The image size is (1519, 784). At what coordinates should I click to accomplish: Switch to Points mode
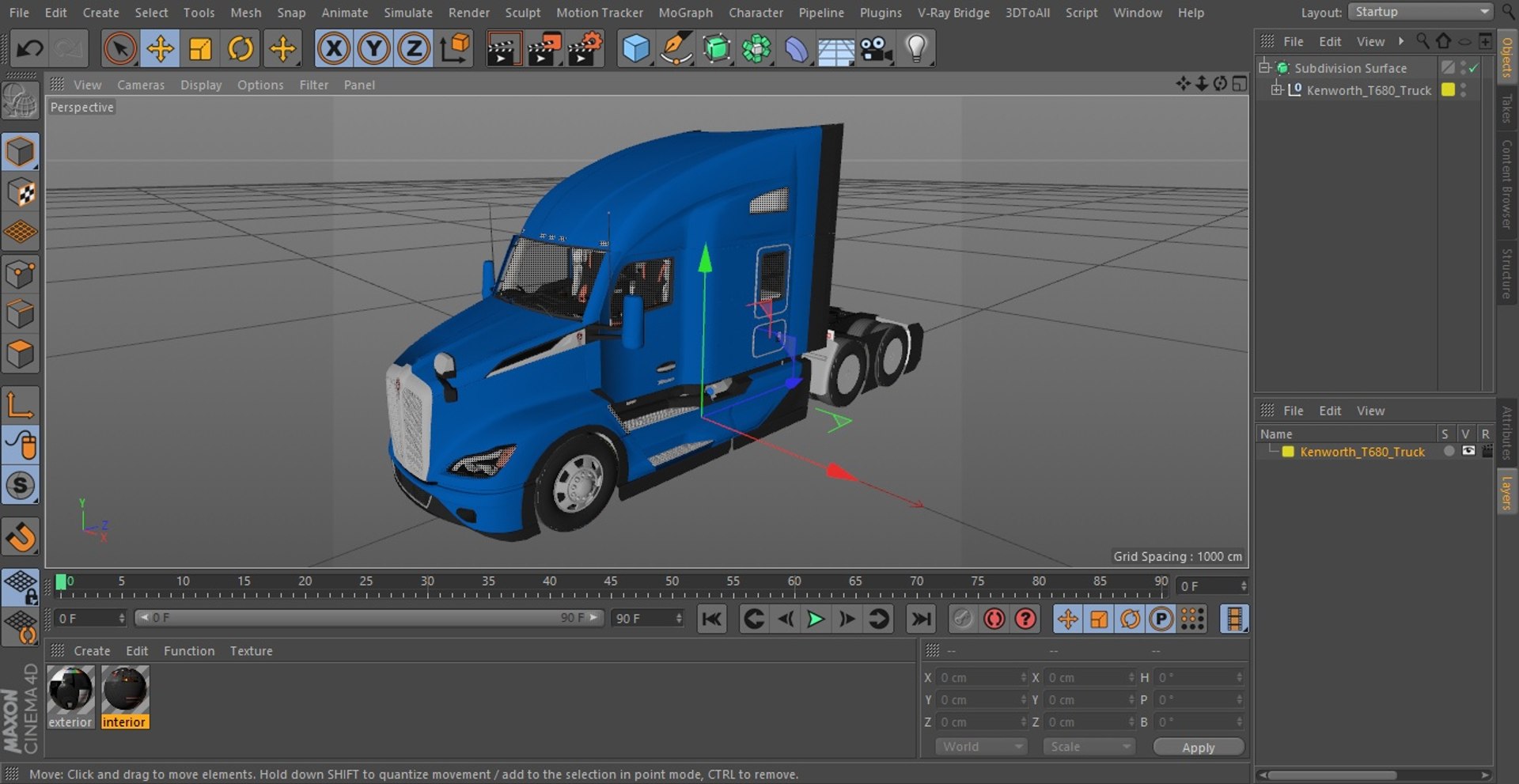(20, 274)
